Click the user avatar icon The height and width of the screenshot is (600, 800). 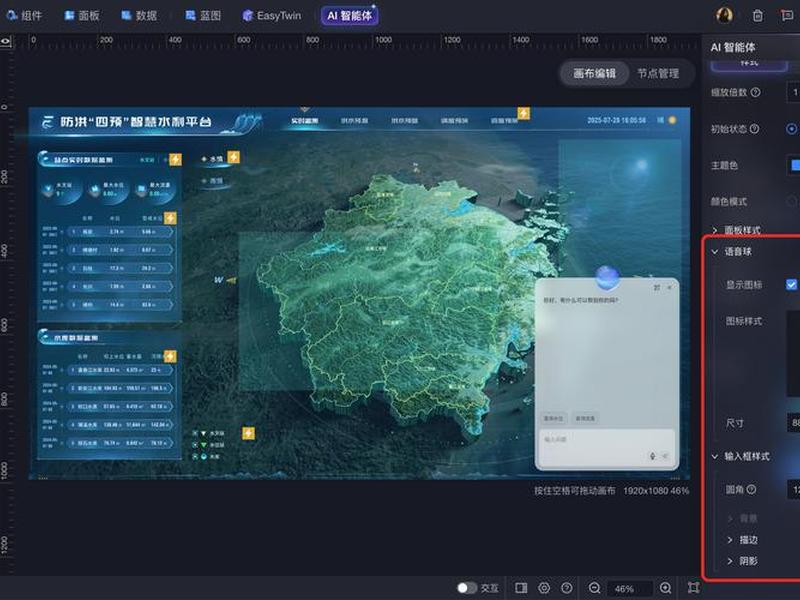[724, 15]
